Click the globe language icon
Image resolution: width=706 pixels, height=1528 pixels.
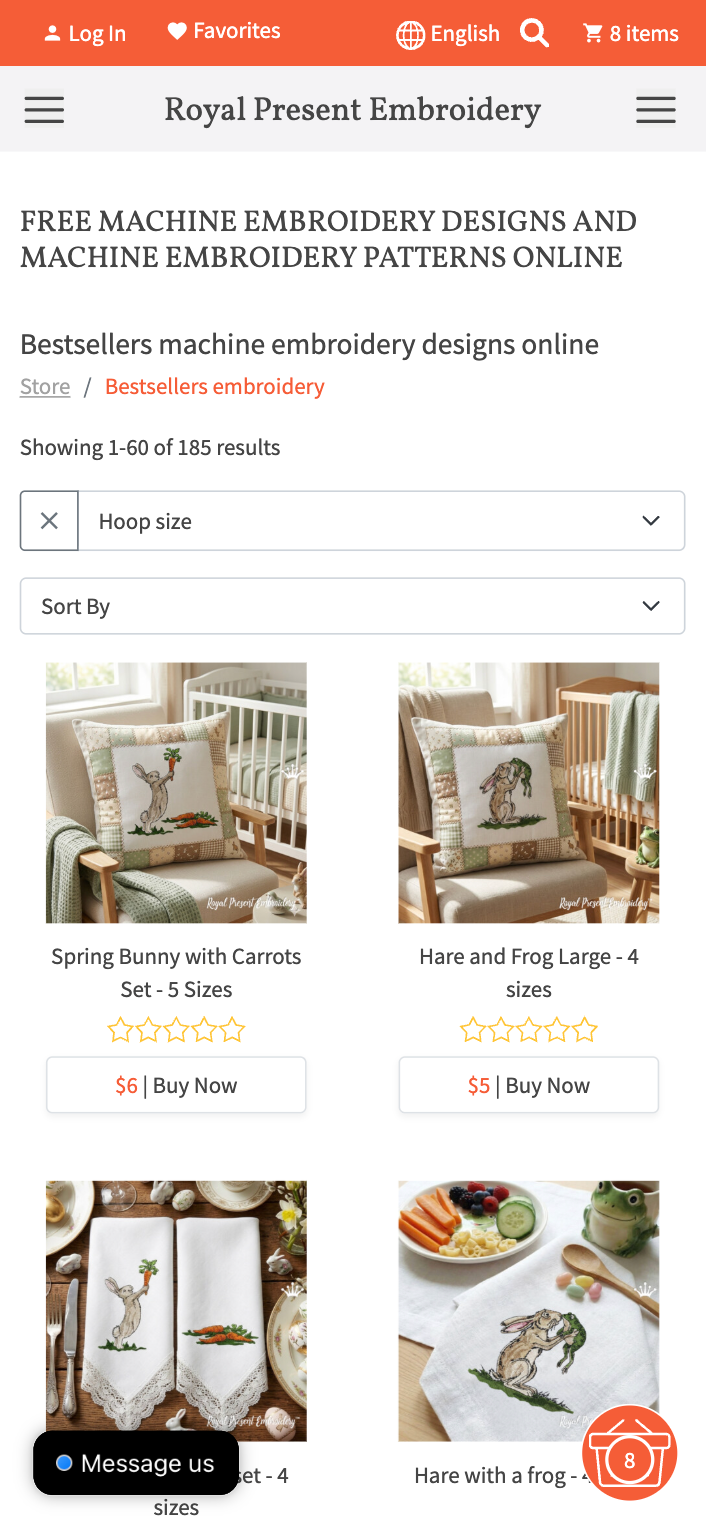point(410,35)
